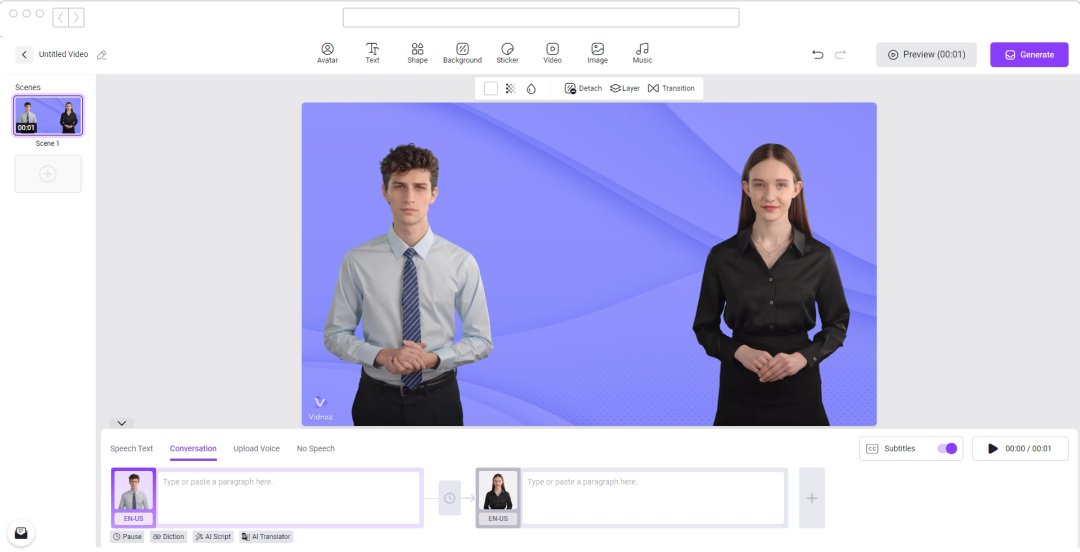Open the AI Translator tool
The width and height of the screenshot is (1080, 552).
(267, 537)
